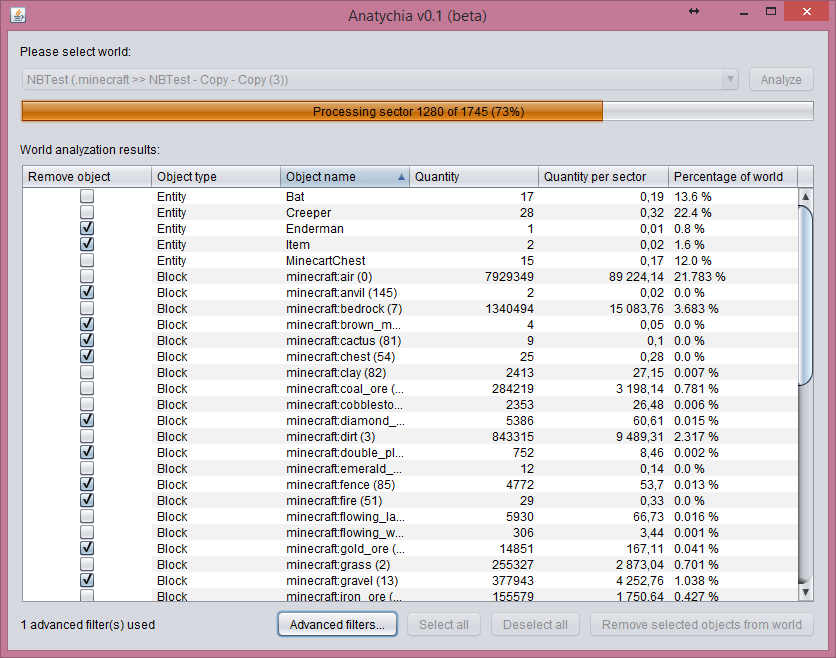Select the 'Enderman' object name cell
Screen dimensions: 836x658
[x=345, y=229]
